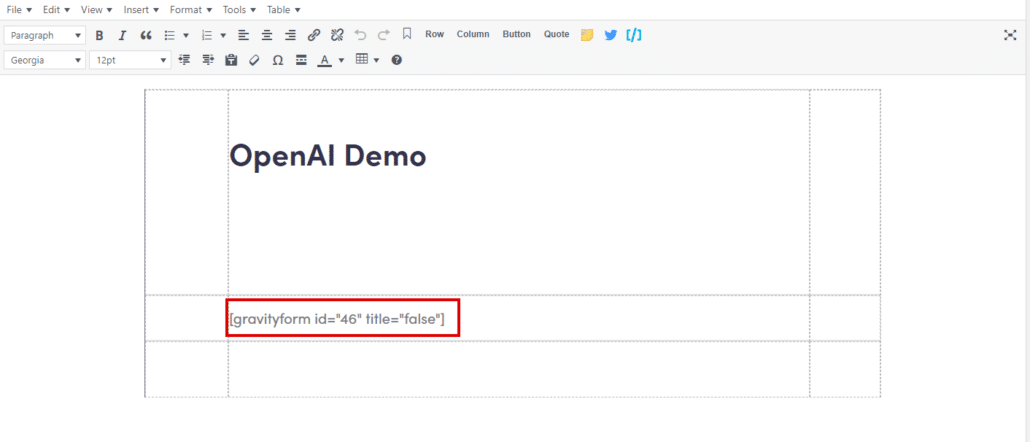Open the blue shortcode brackets tool
The width and height of the screenshot is (1030, 442).
(634, 35)
